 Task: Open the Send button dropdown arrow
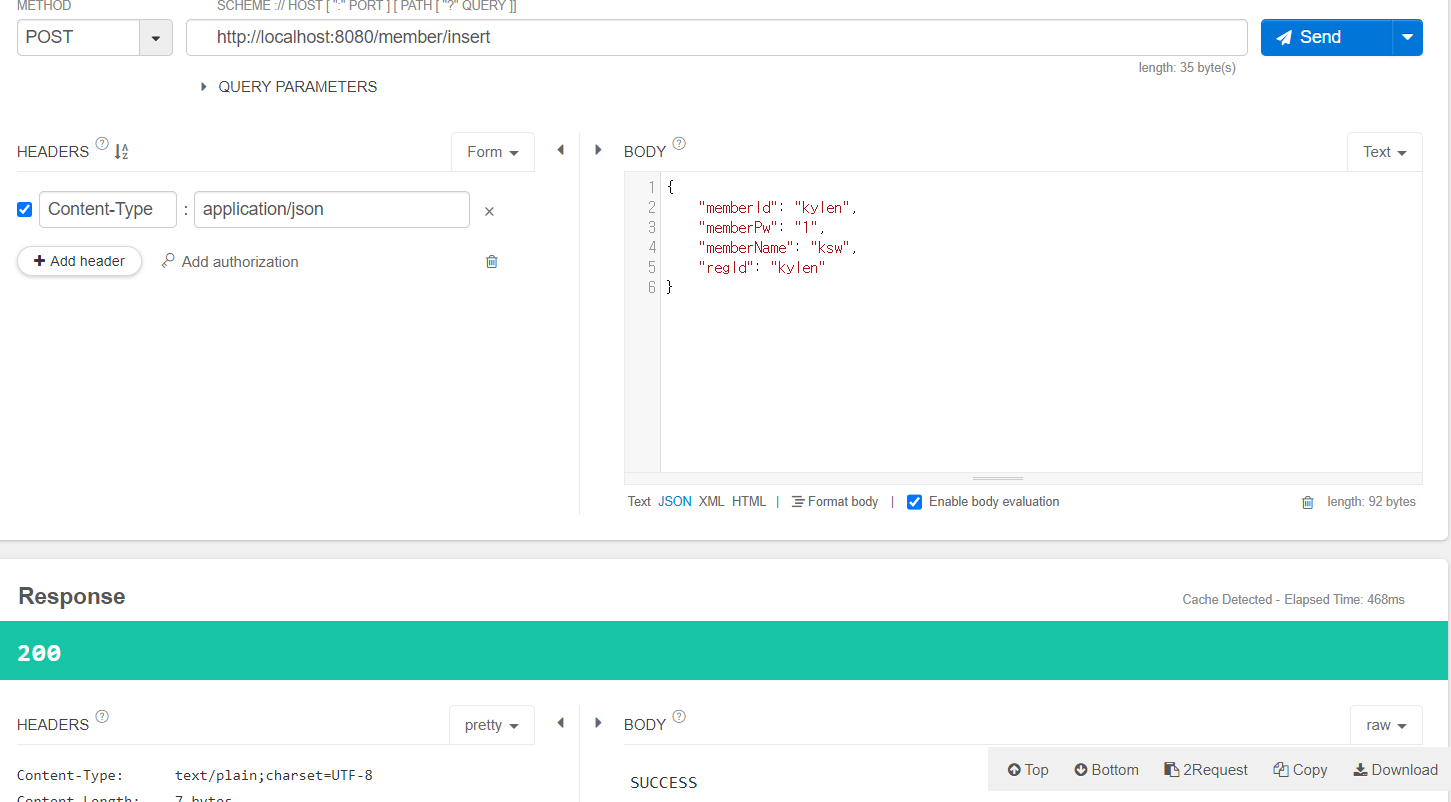pyautogui.click(x=1407, y=37)
